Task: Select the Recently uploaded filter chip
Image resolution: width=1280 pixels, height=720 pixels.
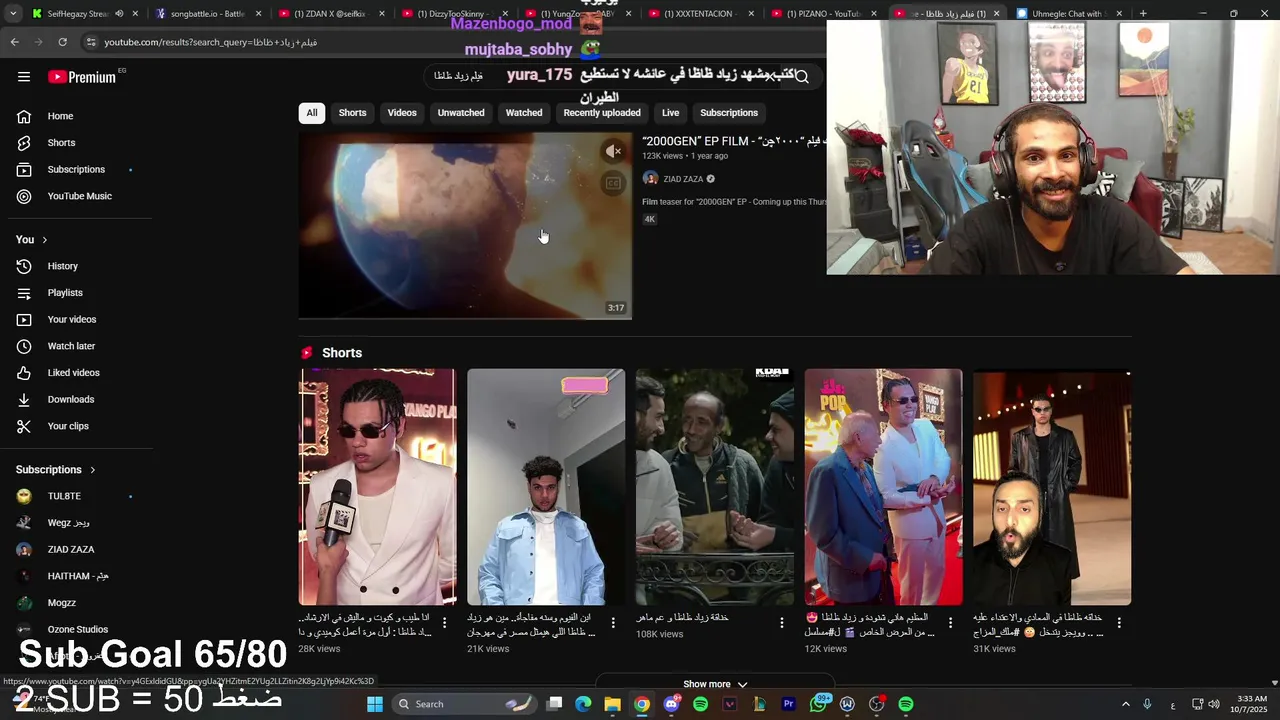Action: (x=602, y=113)
